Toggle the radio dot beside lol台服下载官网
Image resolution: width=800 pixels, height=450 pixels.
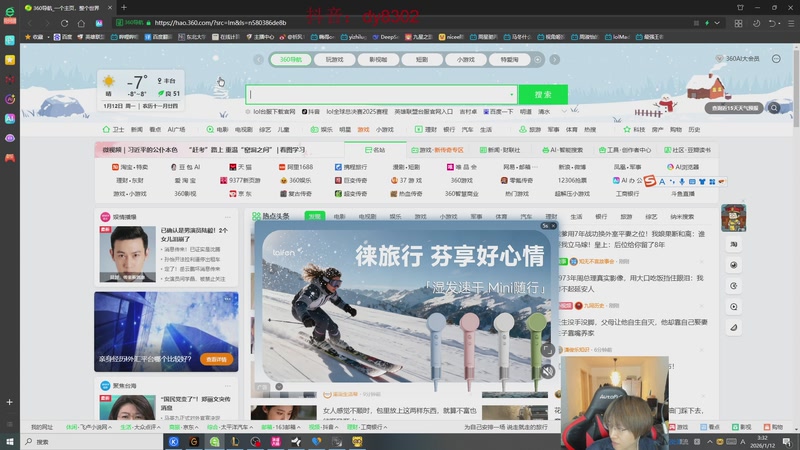pyautogui.click(x=248, y=111)
